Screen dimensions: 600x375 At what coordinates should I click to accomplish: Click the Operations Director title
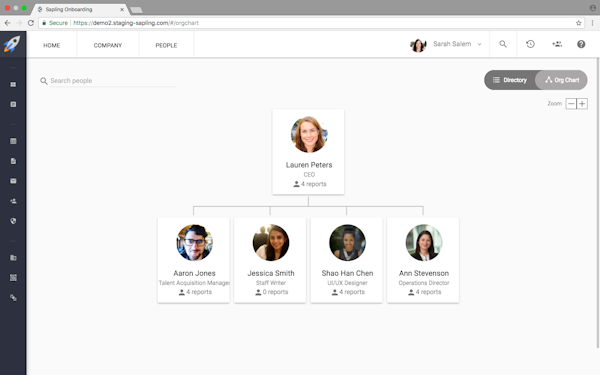(x=424, y=283)
